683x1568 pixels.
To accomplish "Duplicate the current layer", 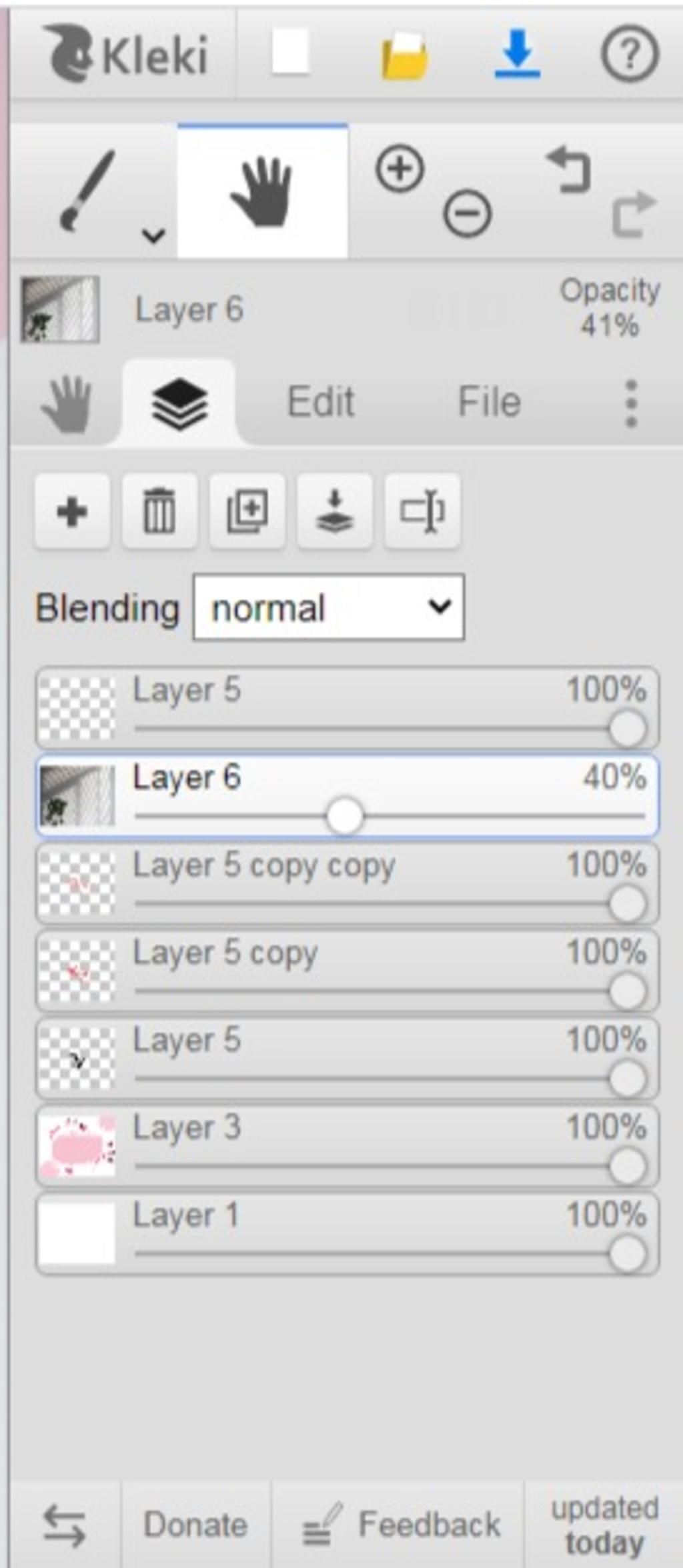I will (x=247, y=512).
